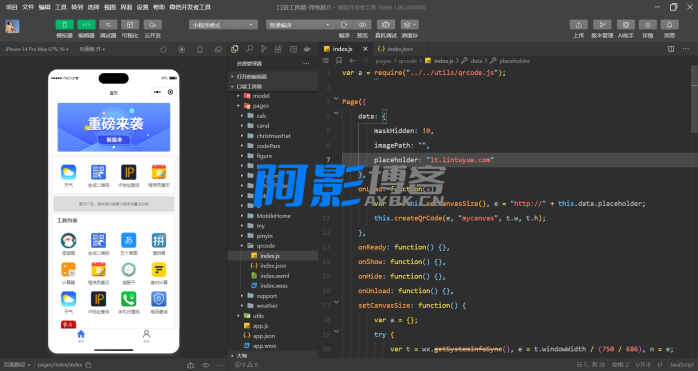Switch to the index.json editor tab
Viewport: 698px width, 371px height.
coord(395,49)
